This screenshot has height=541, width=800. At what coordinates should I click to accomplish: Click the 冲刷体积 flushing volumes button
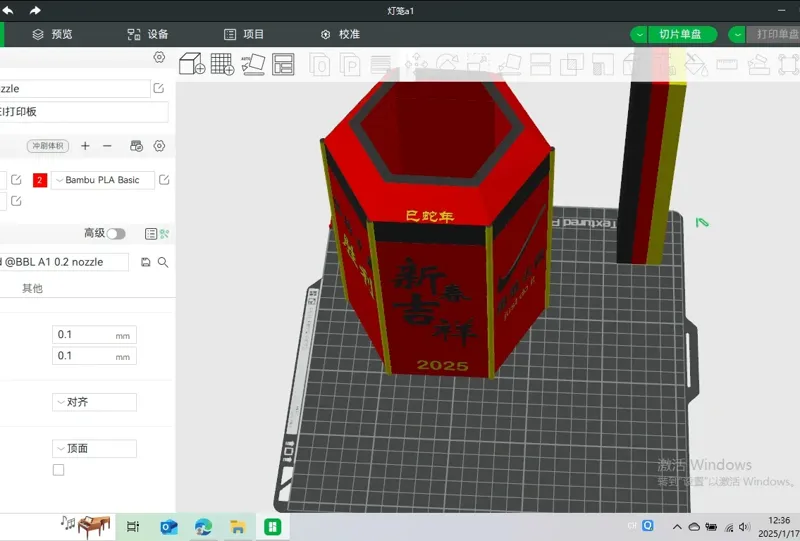click(48, 146)
